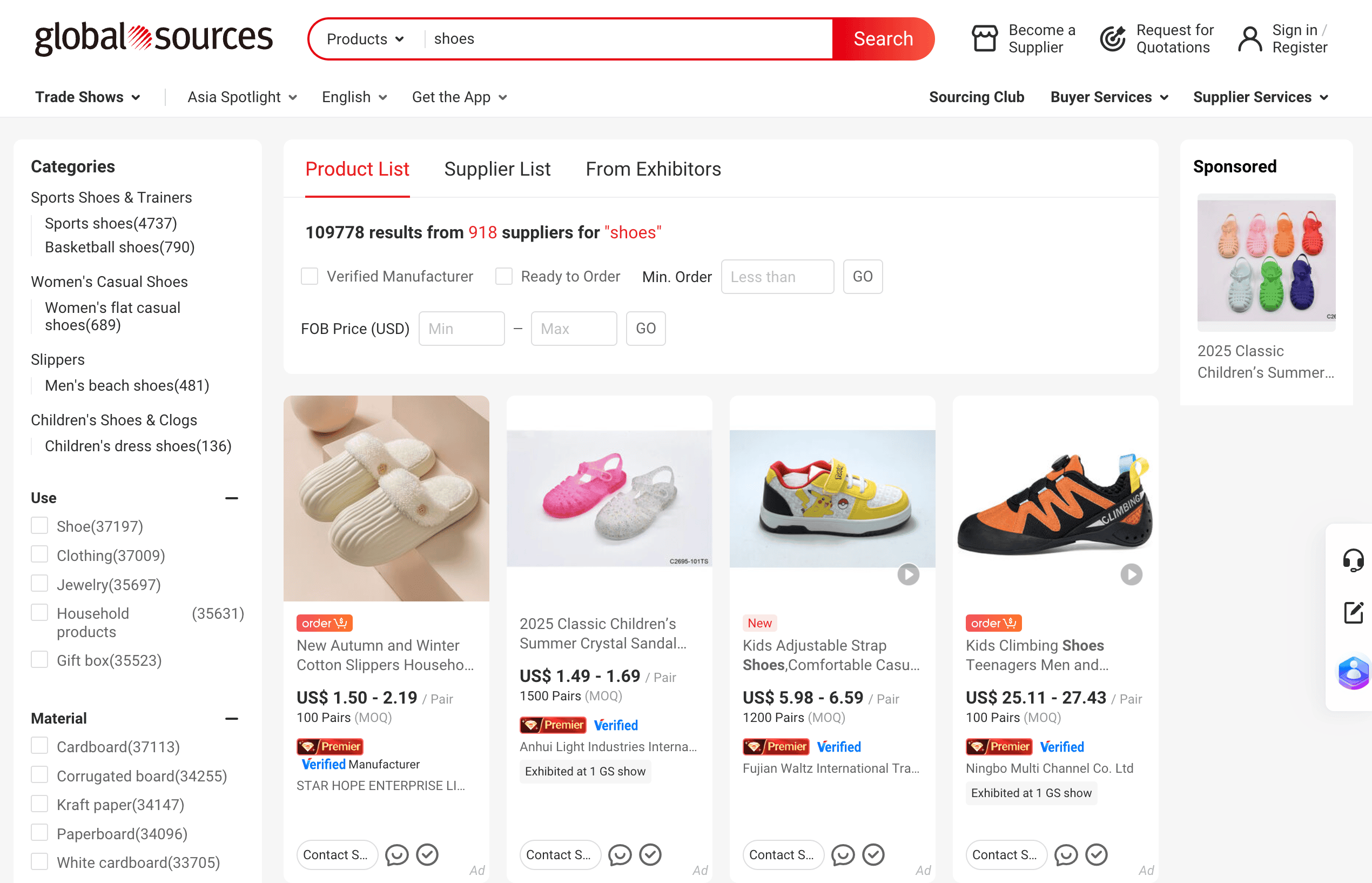1372x883 pixels.
Task: Open headset customer support icon
Action: tap(1353, 560)
